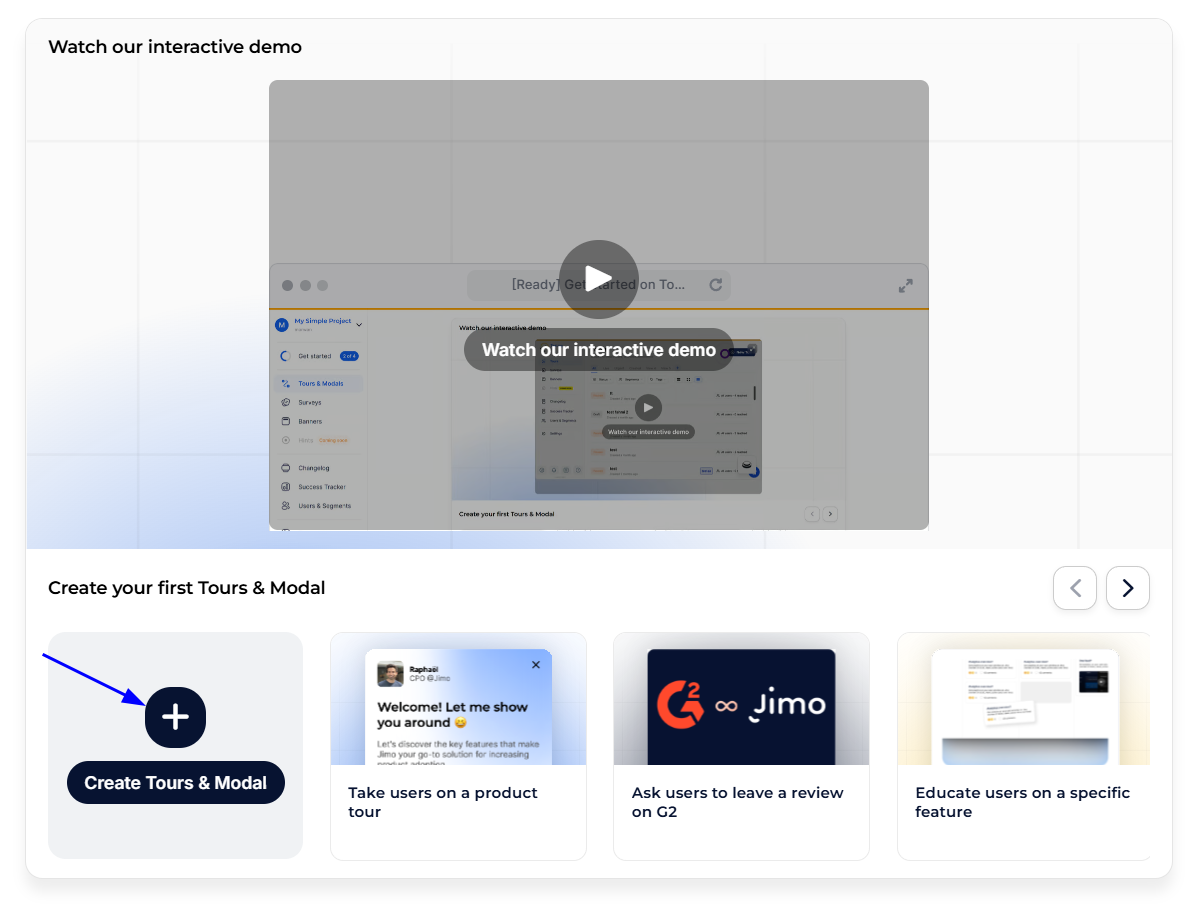Go to previous templates with left chevron
Image resolution: width=1187 pixels, height=914 pixels.
tap(1074, 588)
